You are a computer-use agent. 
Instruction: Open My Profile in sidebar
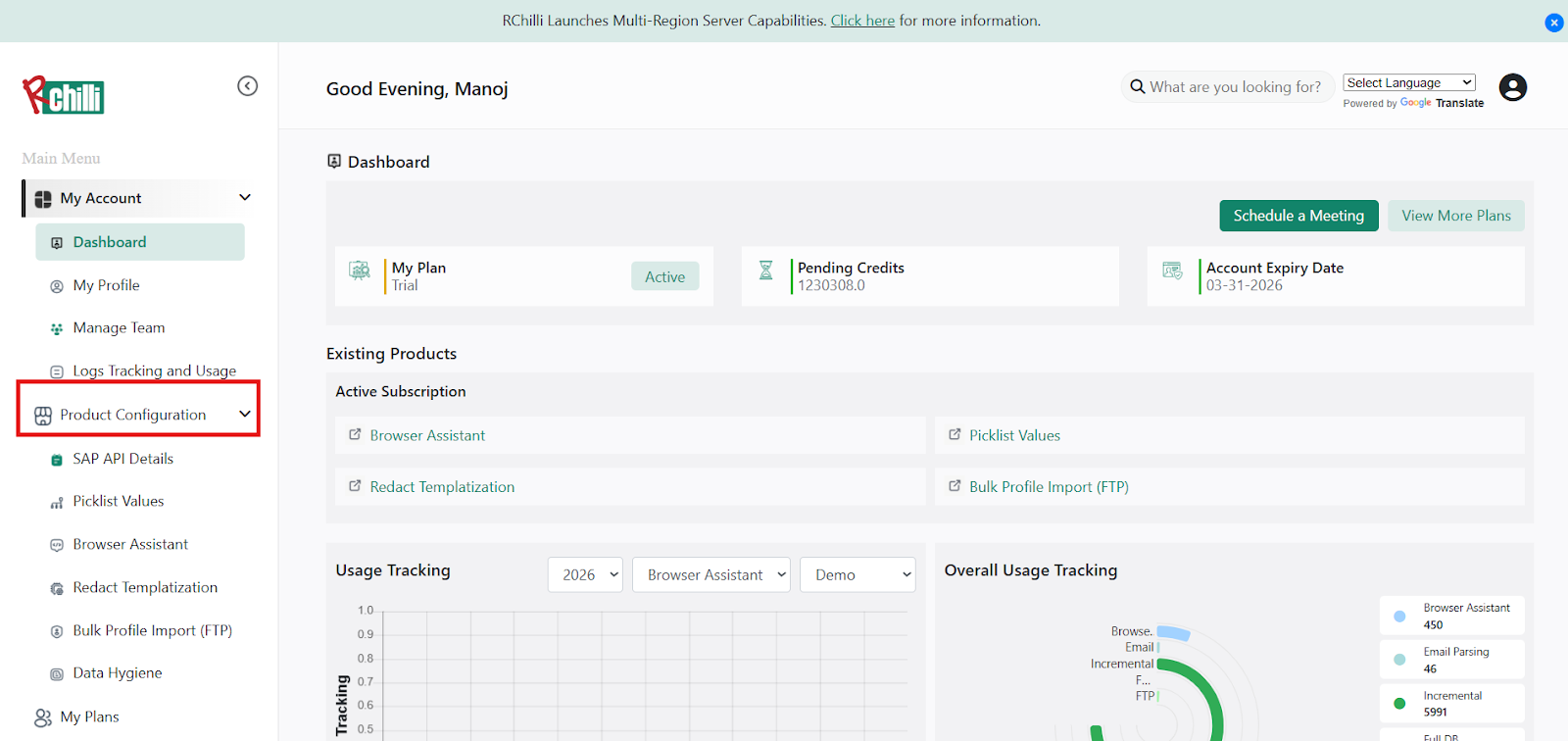106,285
